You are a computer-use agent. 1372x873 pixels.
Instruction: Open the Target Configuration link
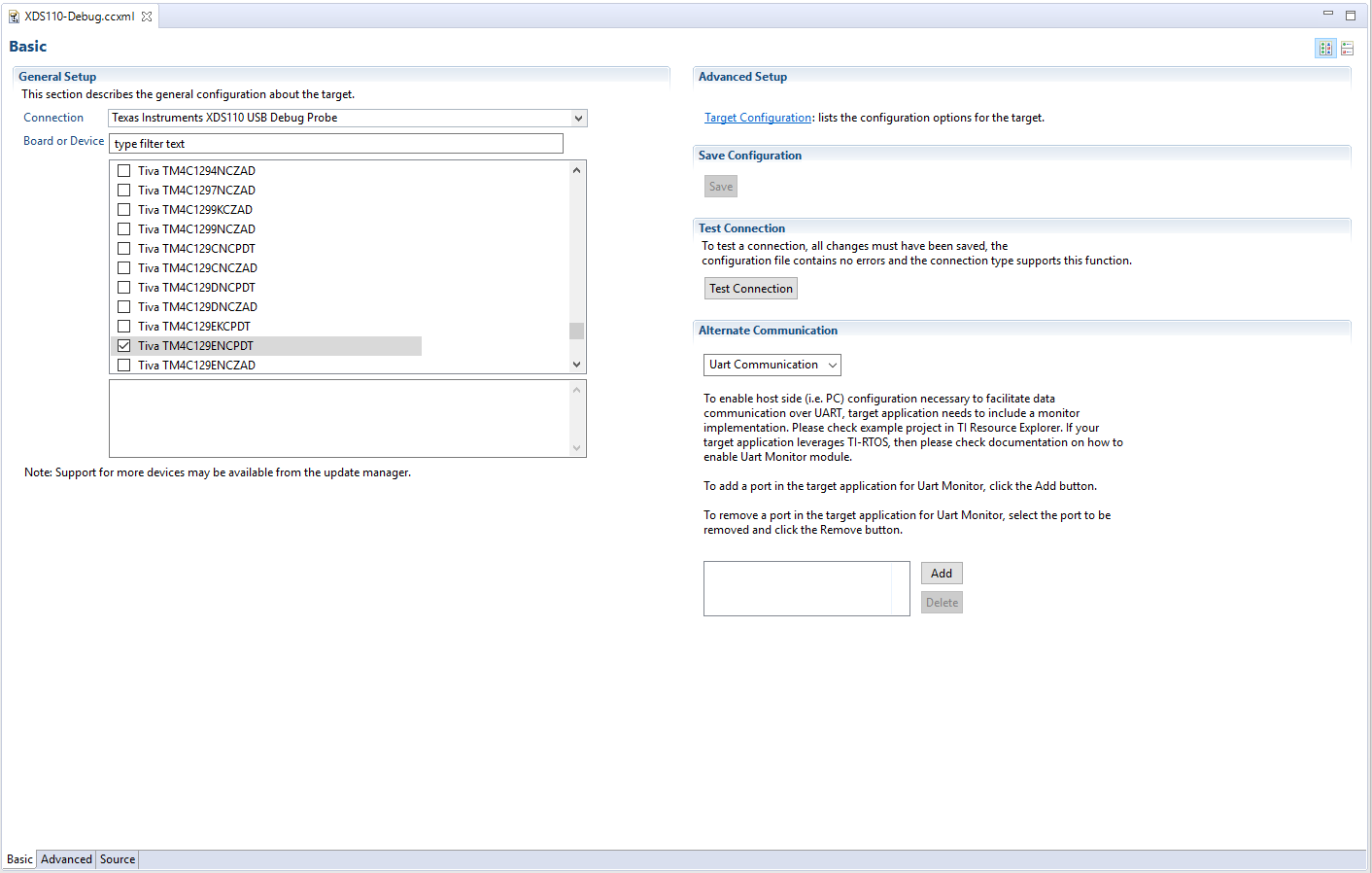tap(758, 118)
